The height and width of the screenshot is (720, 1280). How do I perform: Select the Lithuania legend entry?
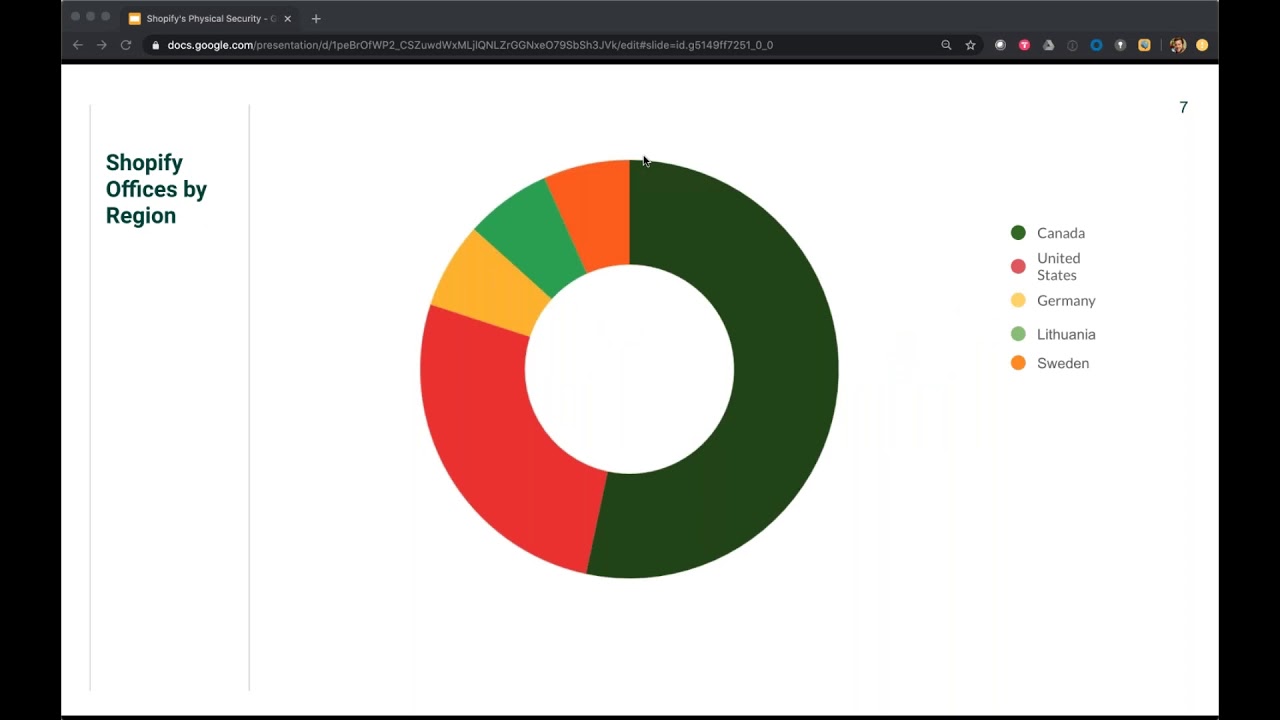click(x=1053, y=334)
